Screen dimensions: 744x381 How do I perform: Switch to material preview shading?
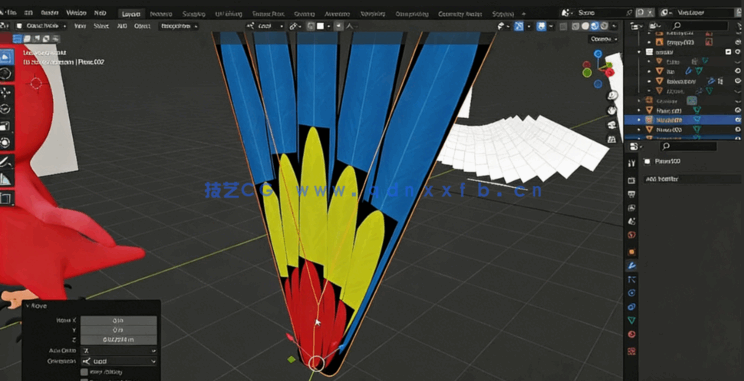click(595, 26)
